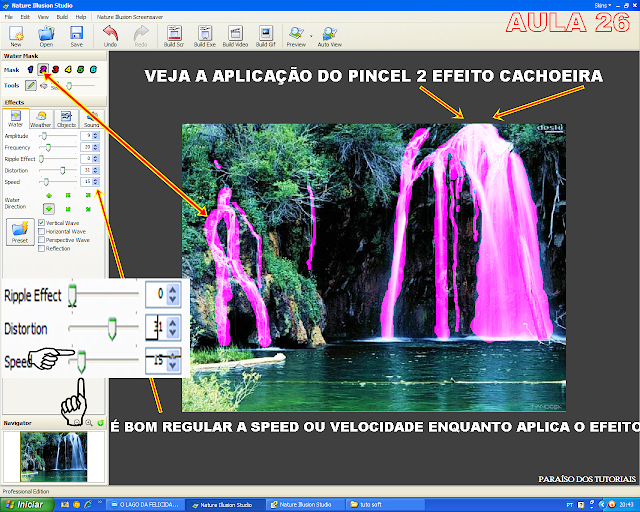Click the waterfall image on the canvas
This screenshot has height=512, width=640.
click(x=373, y=267)
